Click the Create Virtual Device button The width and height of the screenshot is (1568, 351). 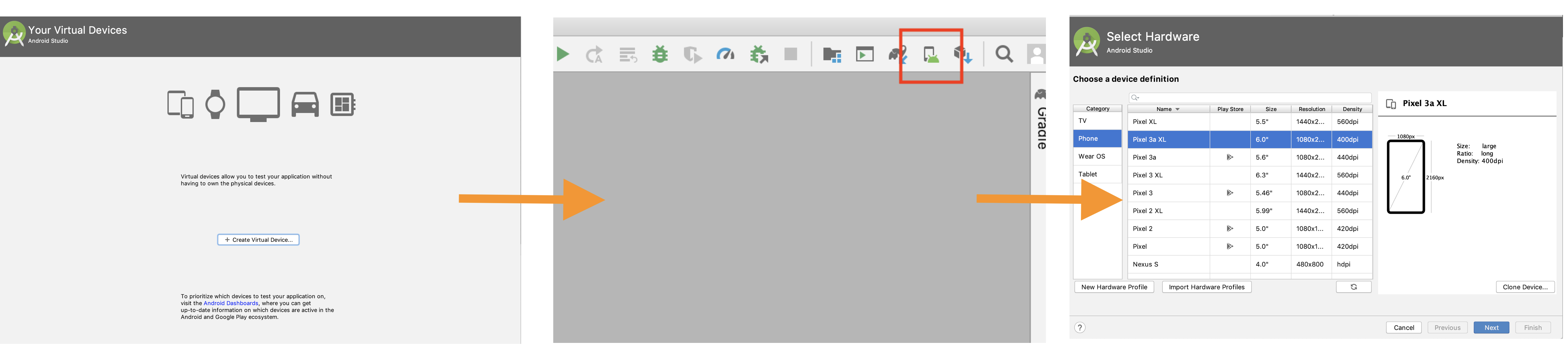click(x=258, y=240)
